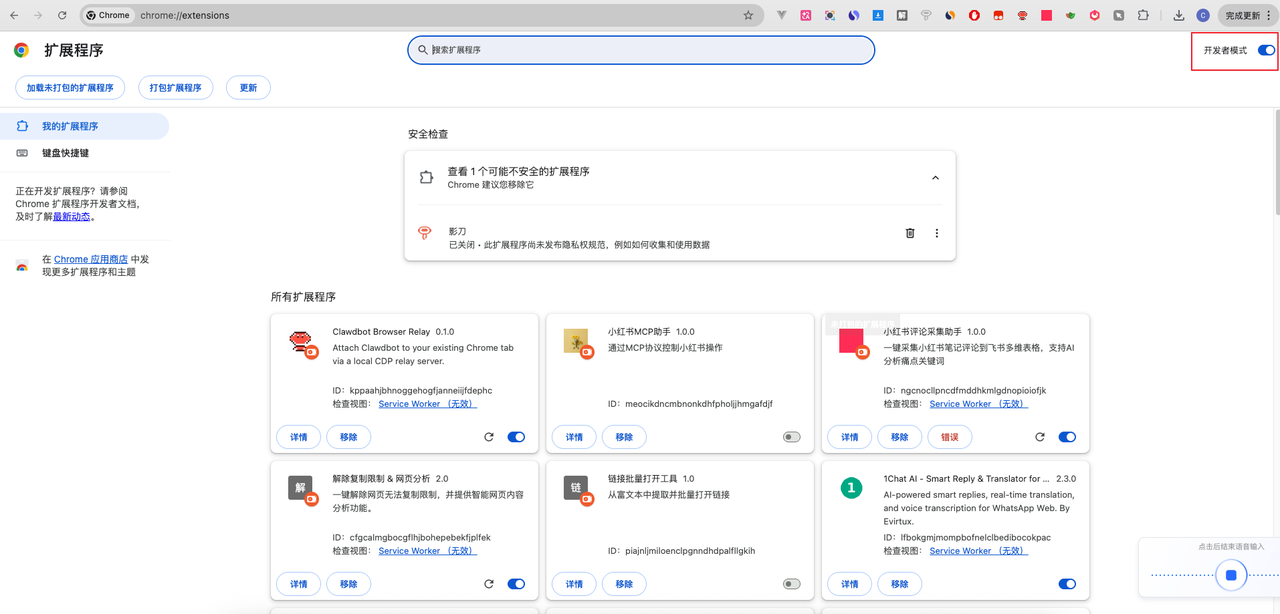
Task: Click 移除 on the 链接批量打开工具 card
Action: (624, 584)
